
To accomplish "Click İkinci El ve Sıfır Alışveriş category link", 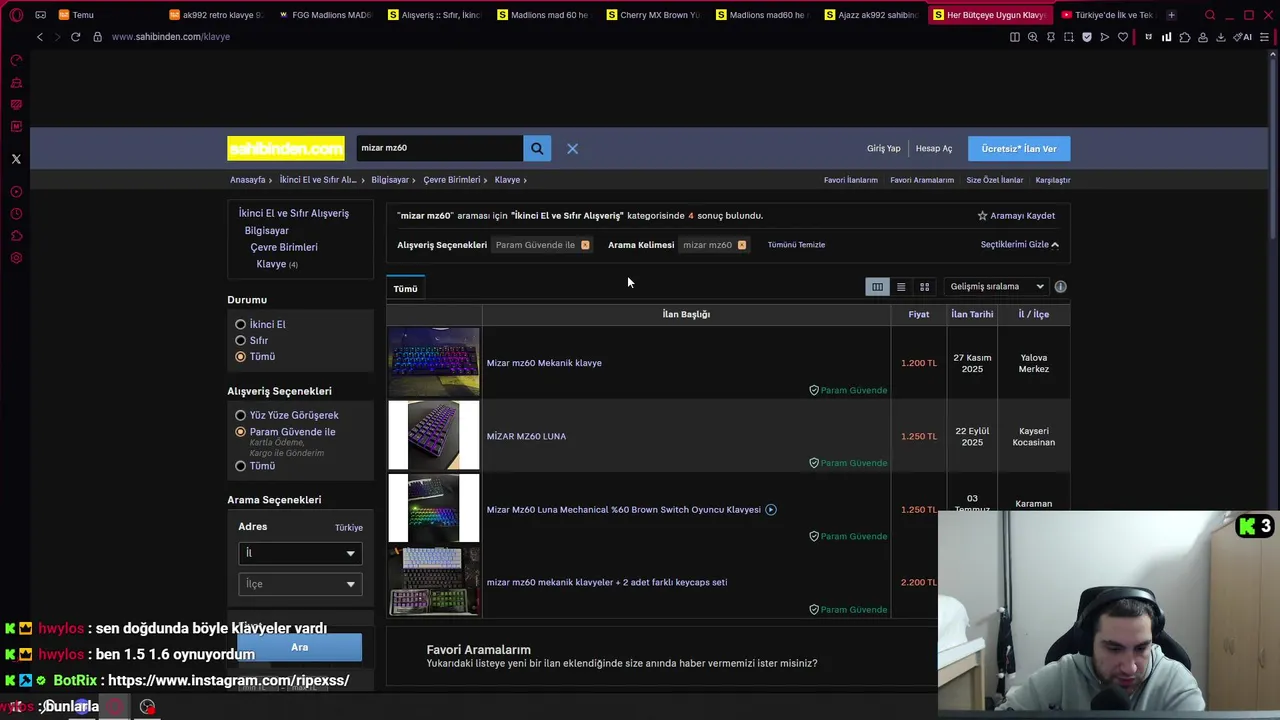I will coord(294,213).
